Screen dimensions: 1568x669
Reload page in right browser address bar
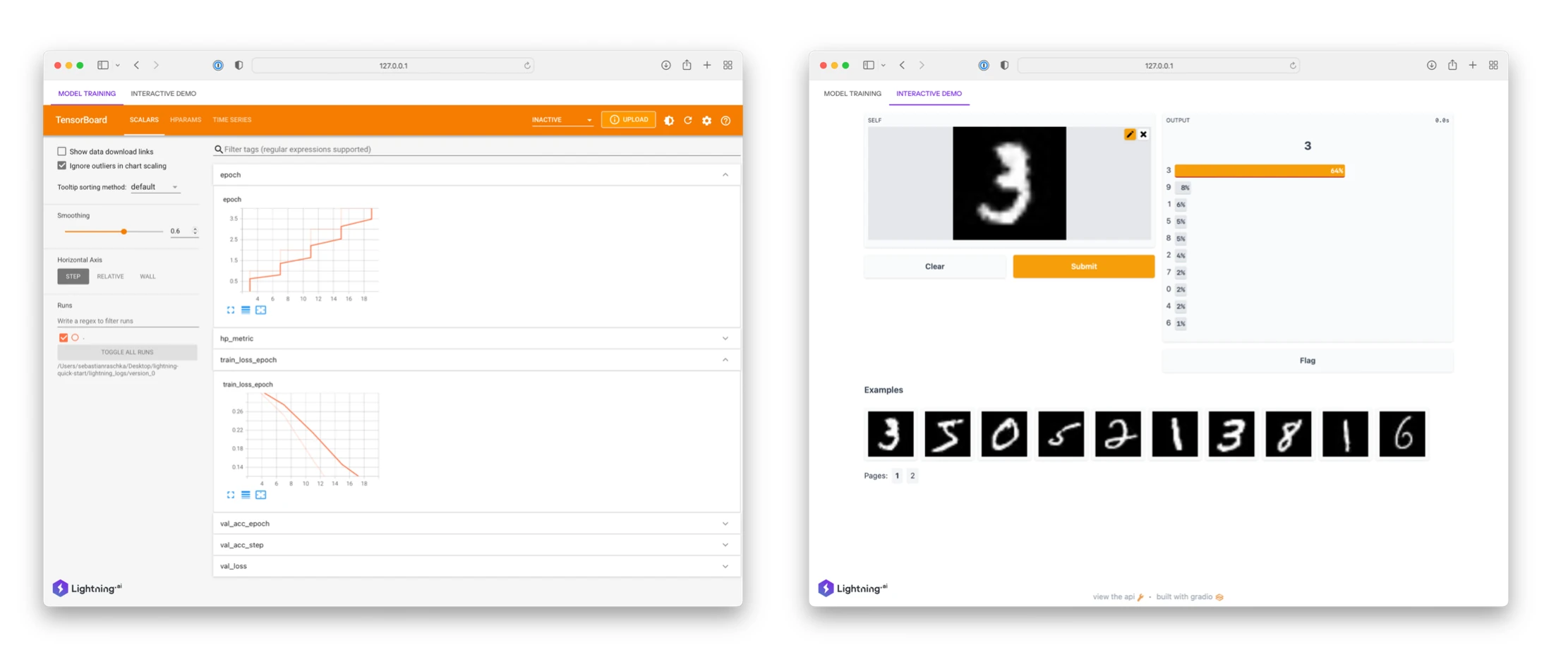pyautogui.click(x=1293, y=66)
